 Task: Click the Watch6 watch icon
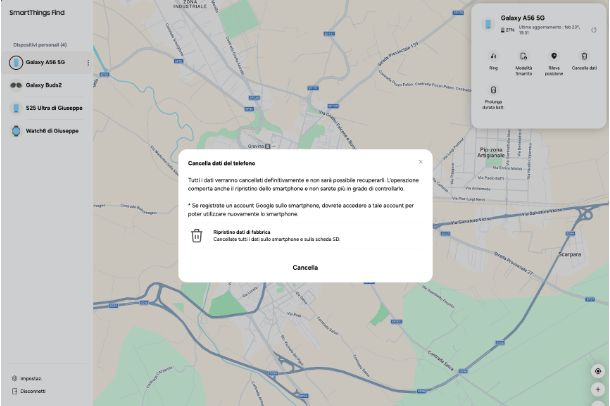pos(16,131)
